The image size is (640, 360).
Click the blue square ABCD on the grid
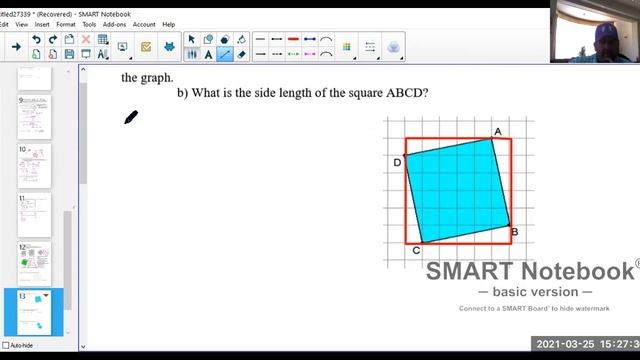point(458,191)
